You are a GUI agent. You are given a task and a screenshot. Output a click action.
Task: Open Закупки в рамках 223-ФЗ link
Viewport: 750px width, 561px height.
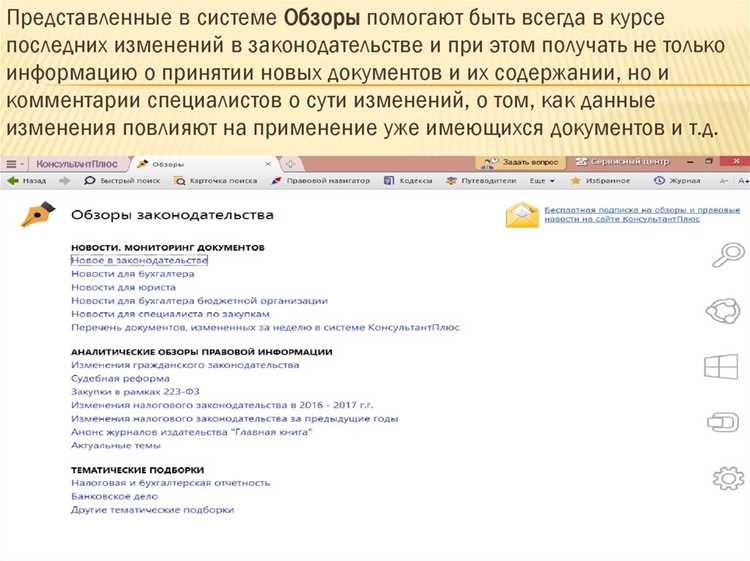[135, 392]
